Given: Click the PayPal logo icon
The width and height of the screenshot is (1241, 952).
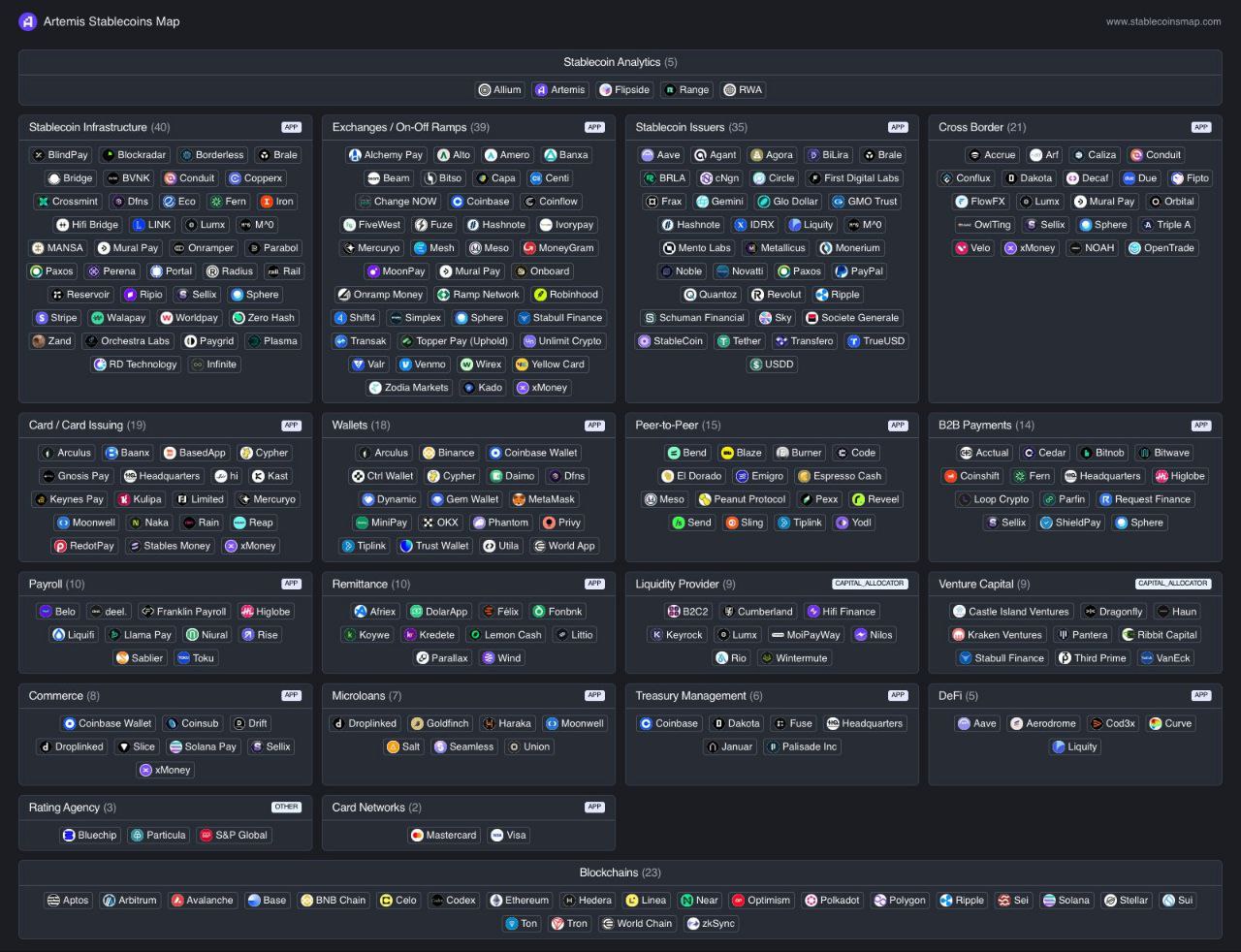Looking at the screenshot, I should [x=842, y=271].
